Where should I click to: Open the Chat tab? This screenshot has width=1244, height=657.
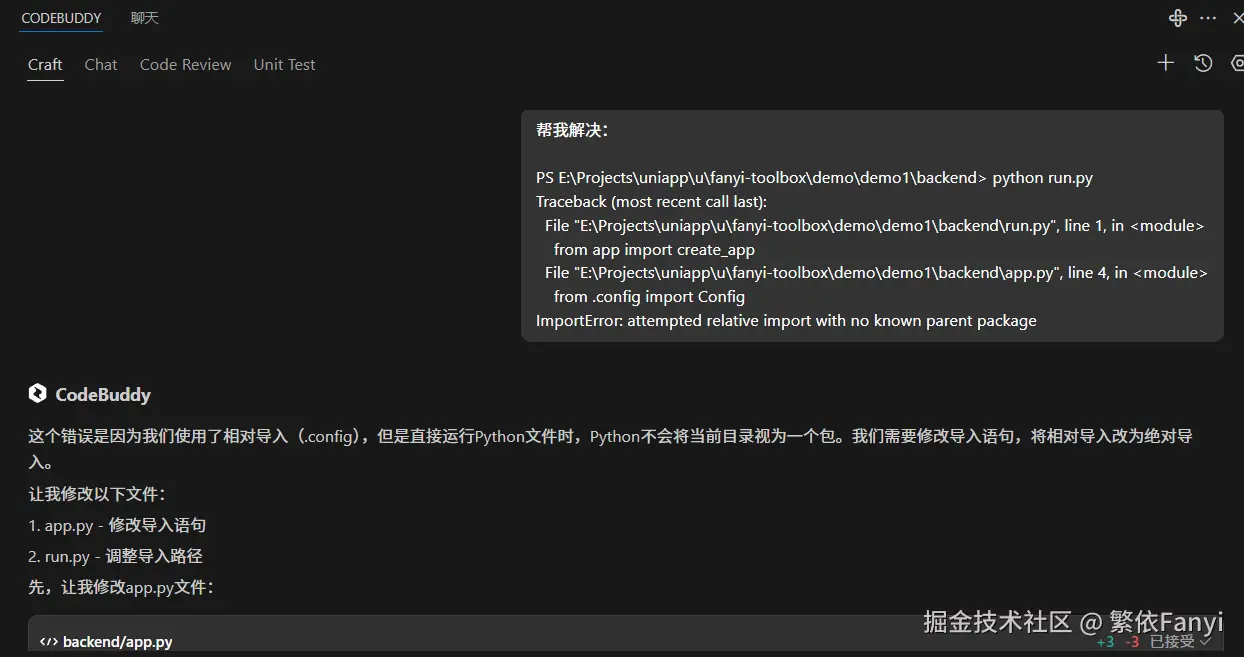click(101, 65)
